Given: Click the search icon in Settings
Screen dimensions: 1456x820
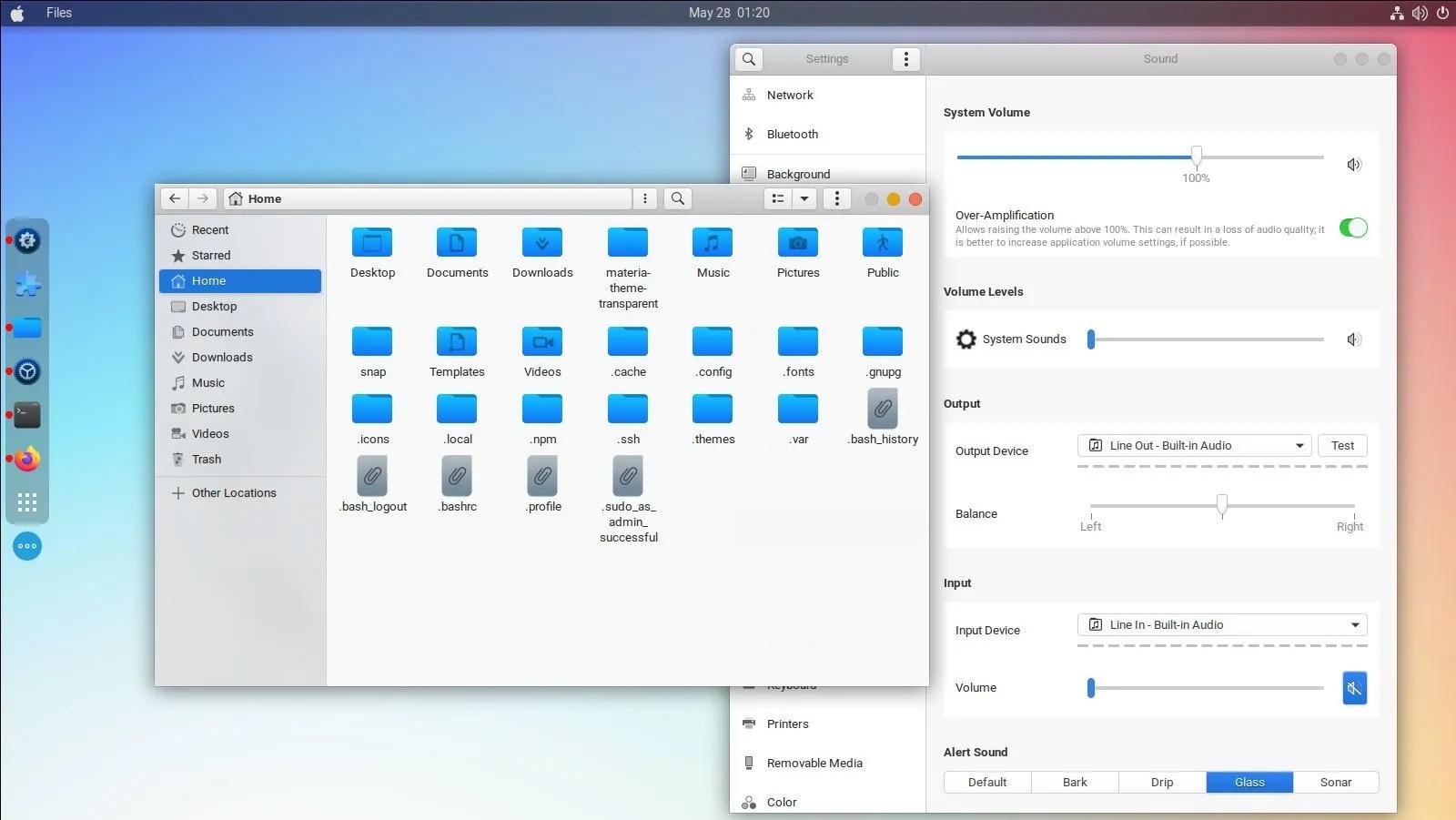Looking at the screenshot, I should 748,58.
